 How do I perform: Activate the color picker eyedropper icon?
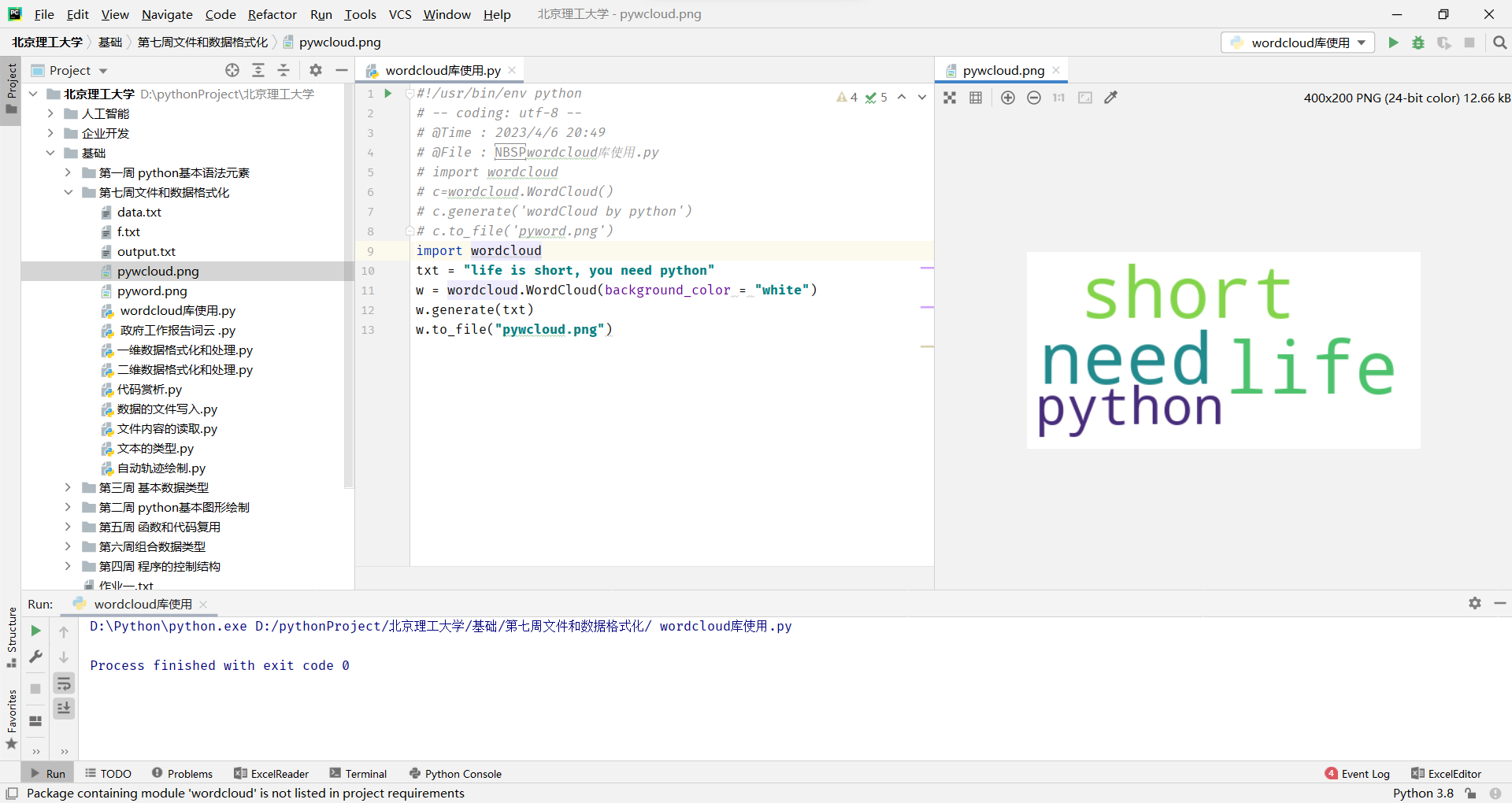click(1111, 98)
